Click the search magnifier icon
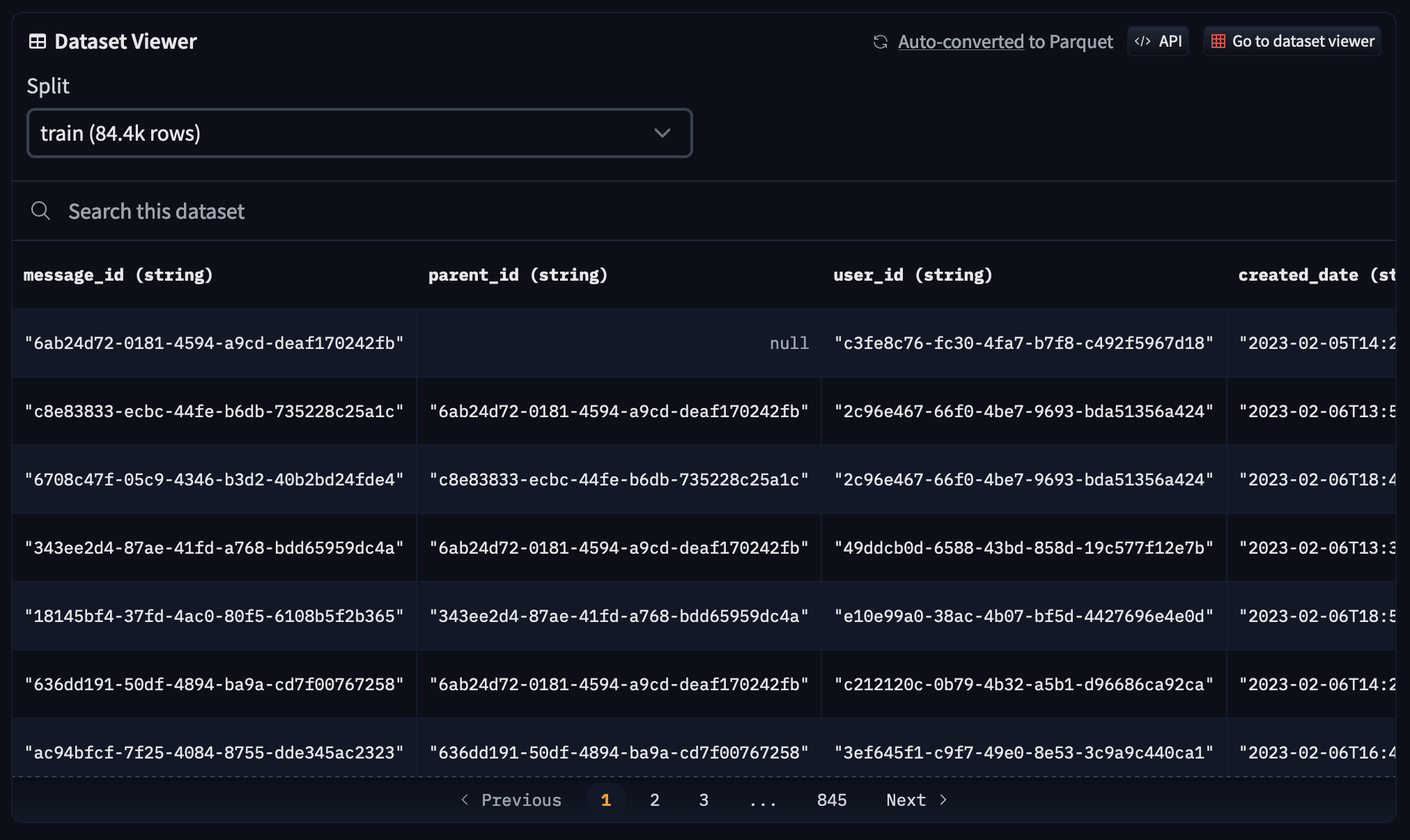 click(41, 210)
